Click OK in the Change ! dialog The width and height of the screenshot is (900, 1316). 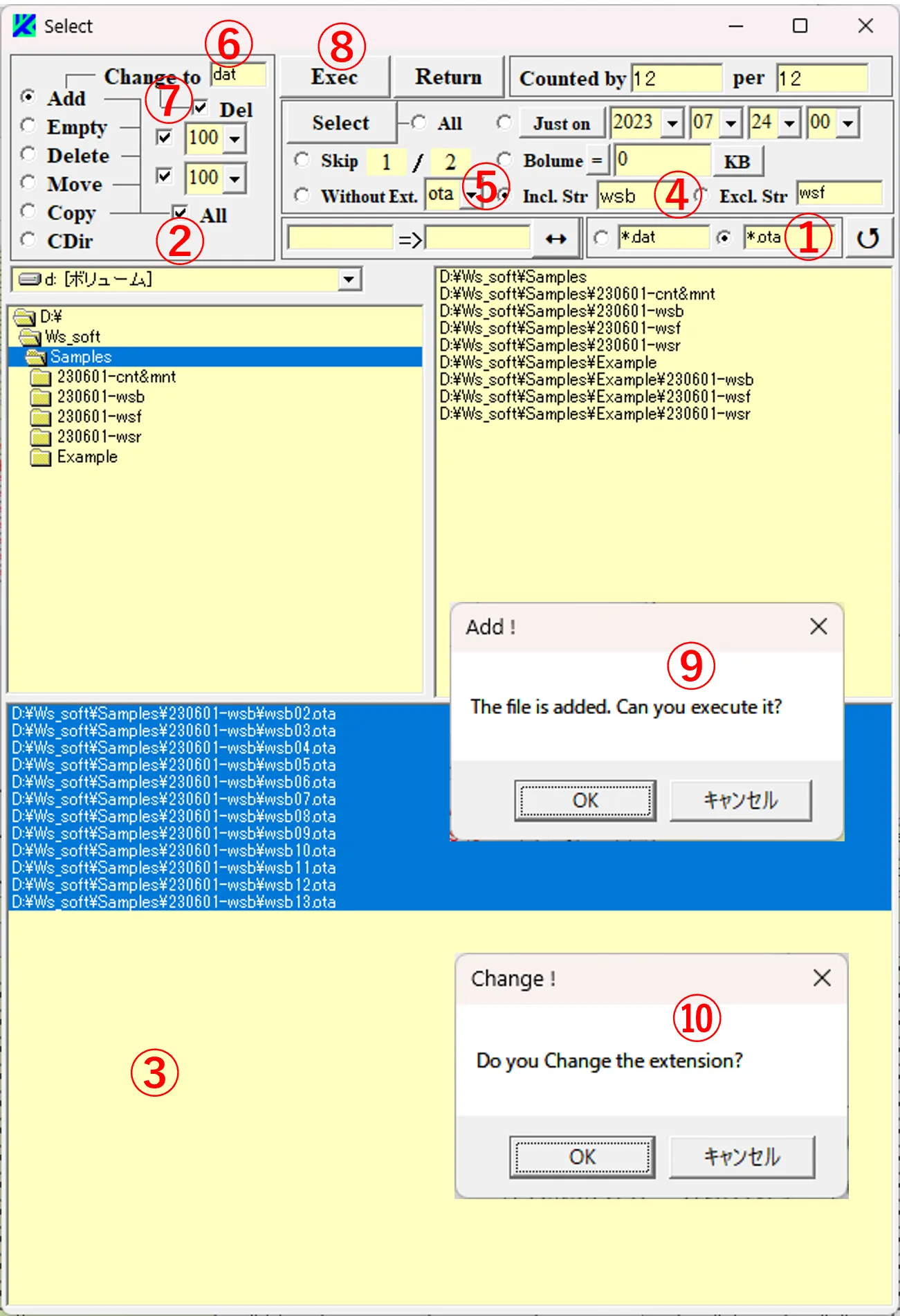click(582, 1157)
